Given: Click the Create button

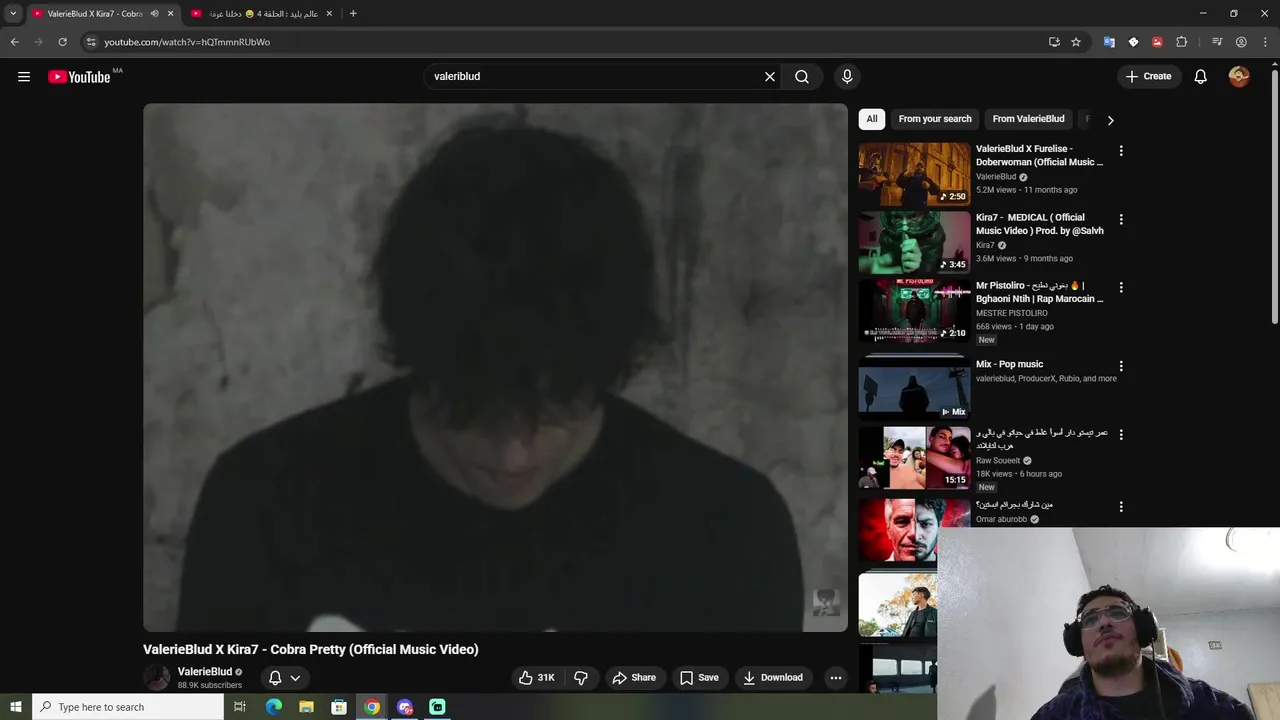Looking at the screenshot, I should coord(1148,77).
